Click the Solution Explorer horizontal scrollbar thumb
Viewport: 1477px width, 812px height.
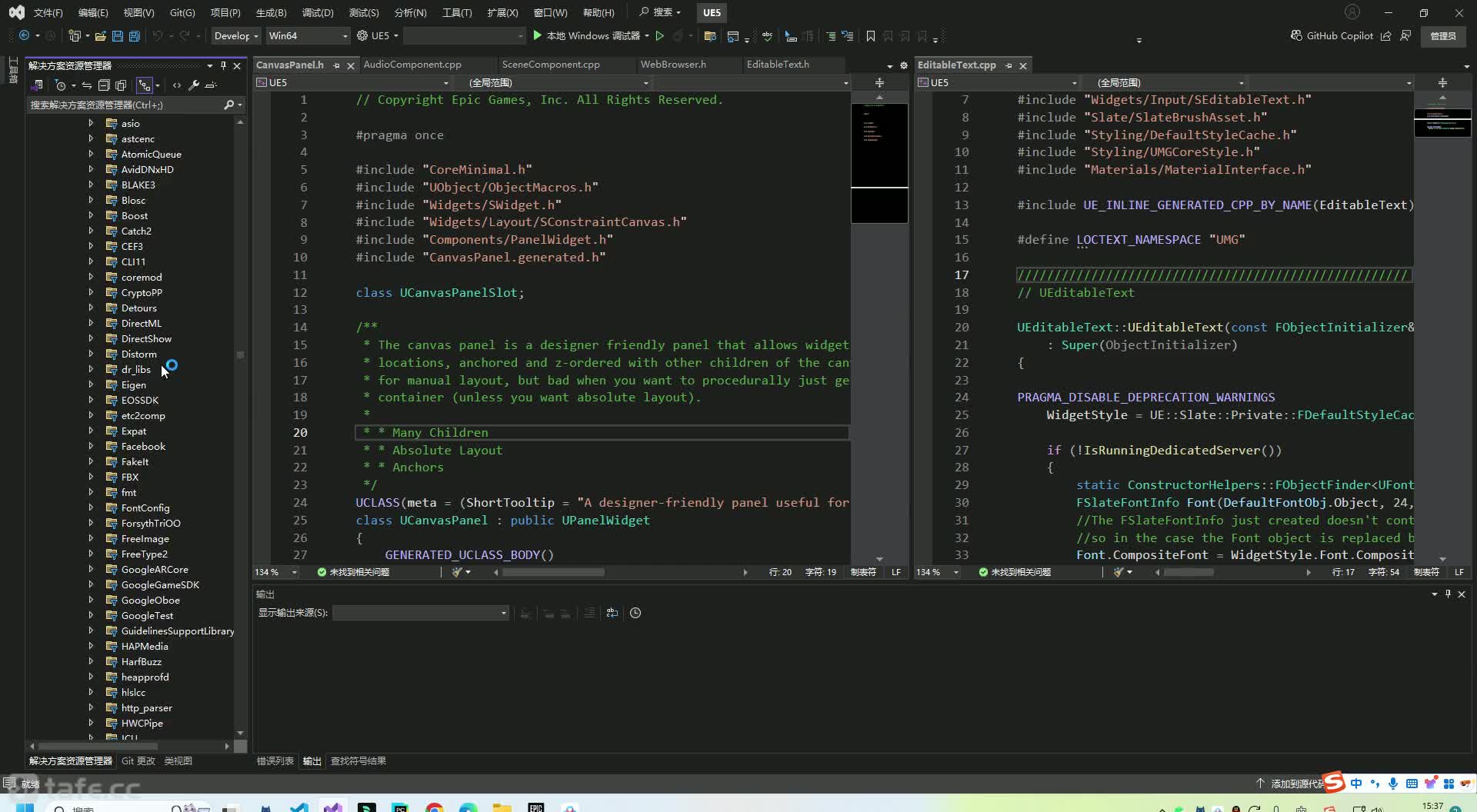click(98, 746)
